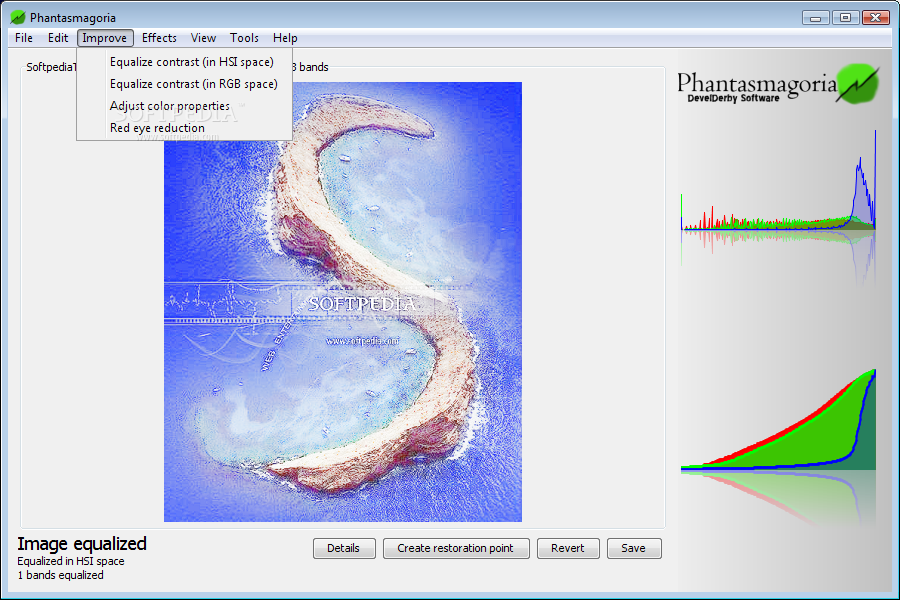Click the equalized island image preview
This screenshot has height=600, width=900.
tap(343, 302)
